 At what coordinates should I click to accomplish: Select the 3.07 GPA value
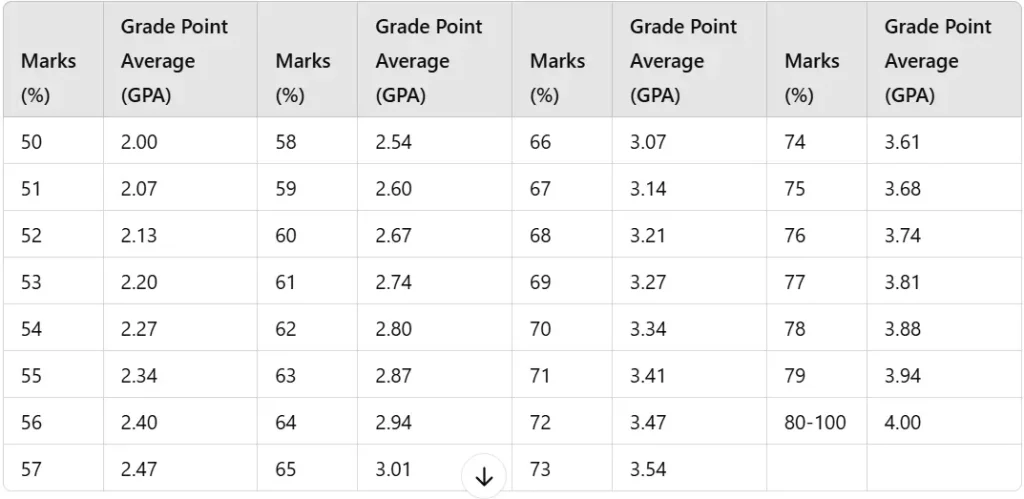pos(648,142)
